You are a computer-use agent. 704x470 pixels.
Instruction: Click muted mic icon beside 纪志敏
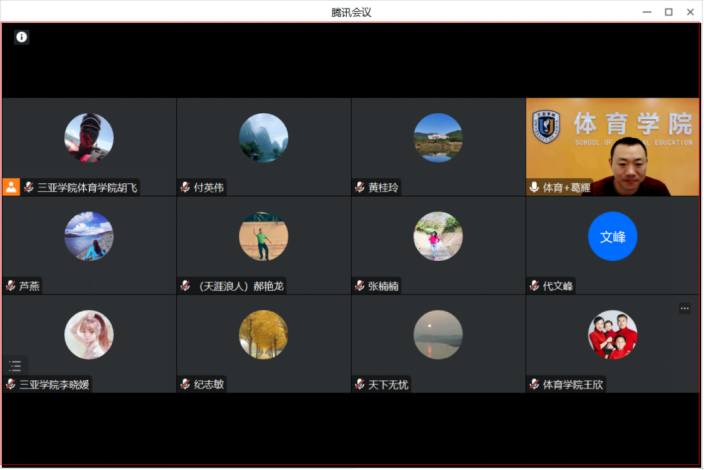pos(185,384)
